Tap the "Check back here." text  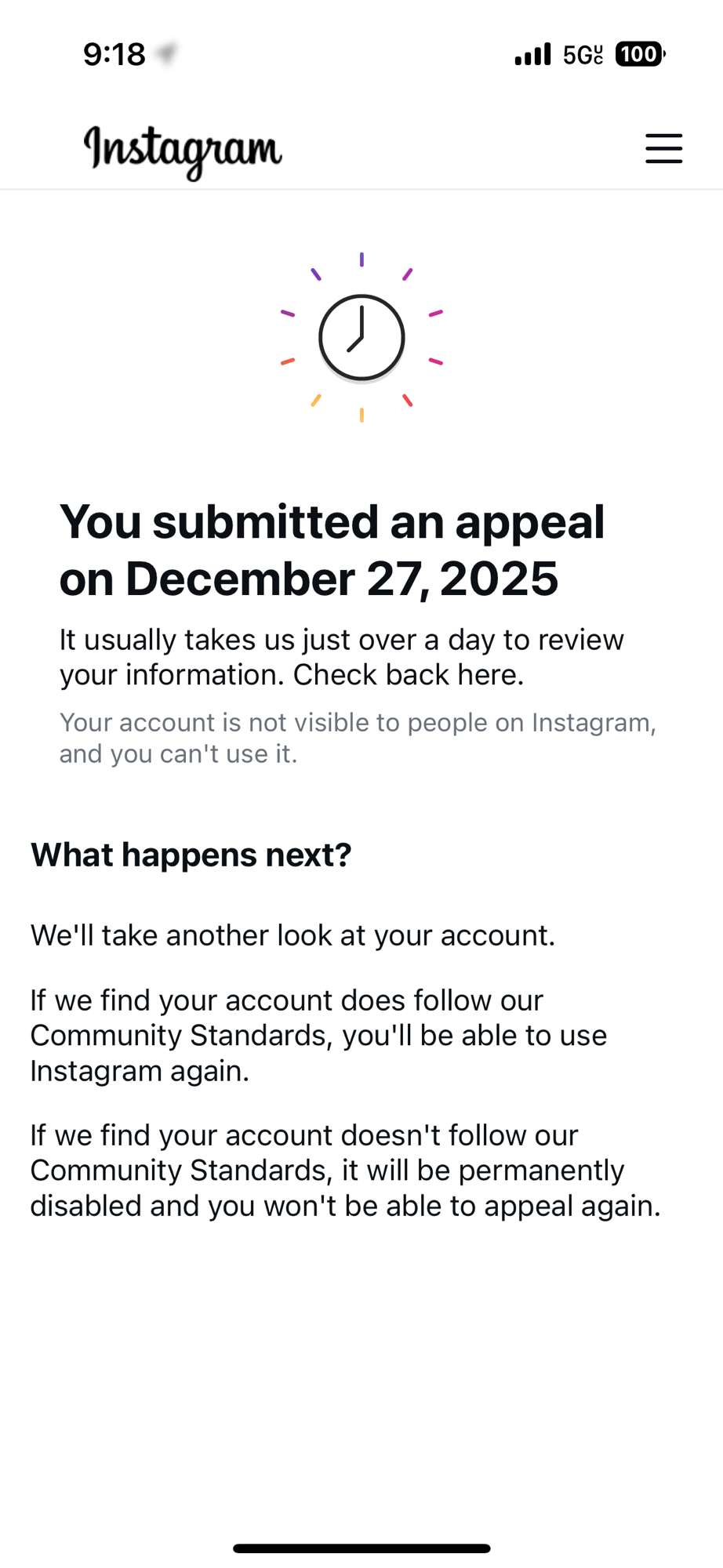(409, 675)
